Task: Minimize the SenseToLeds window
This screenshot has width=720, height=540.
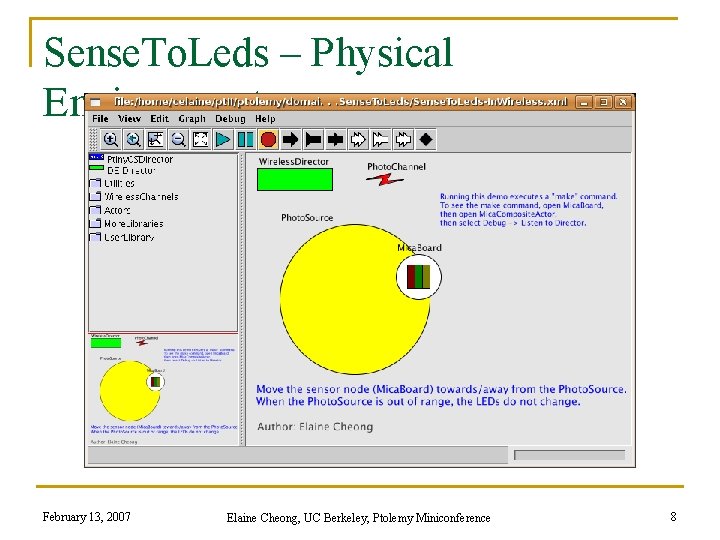Action: (584, 102)
